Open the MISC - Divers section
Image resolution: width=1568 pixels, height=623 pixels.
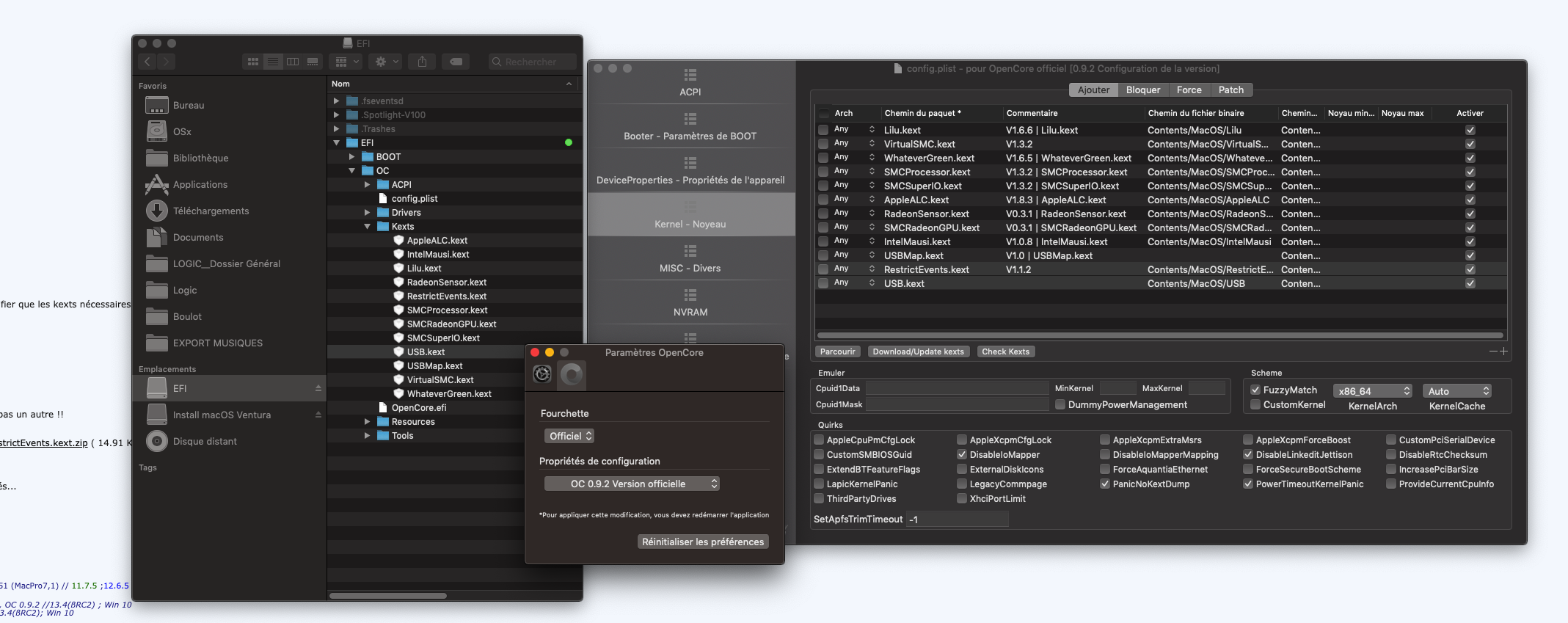tap(690, 258)
